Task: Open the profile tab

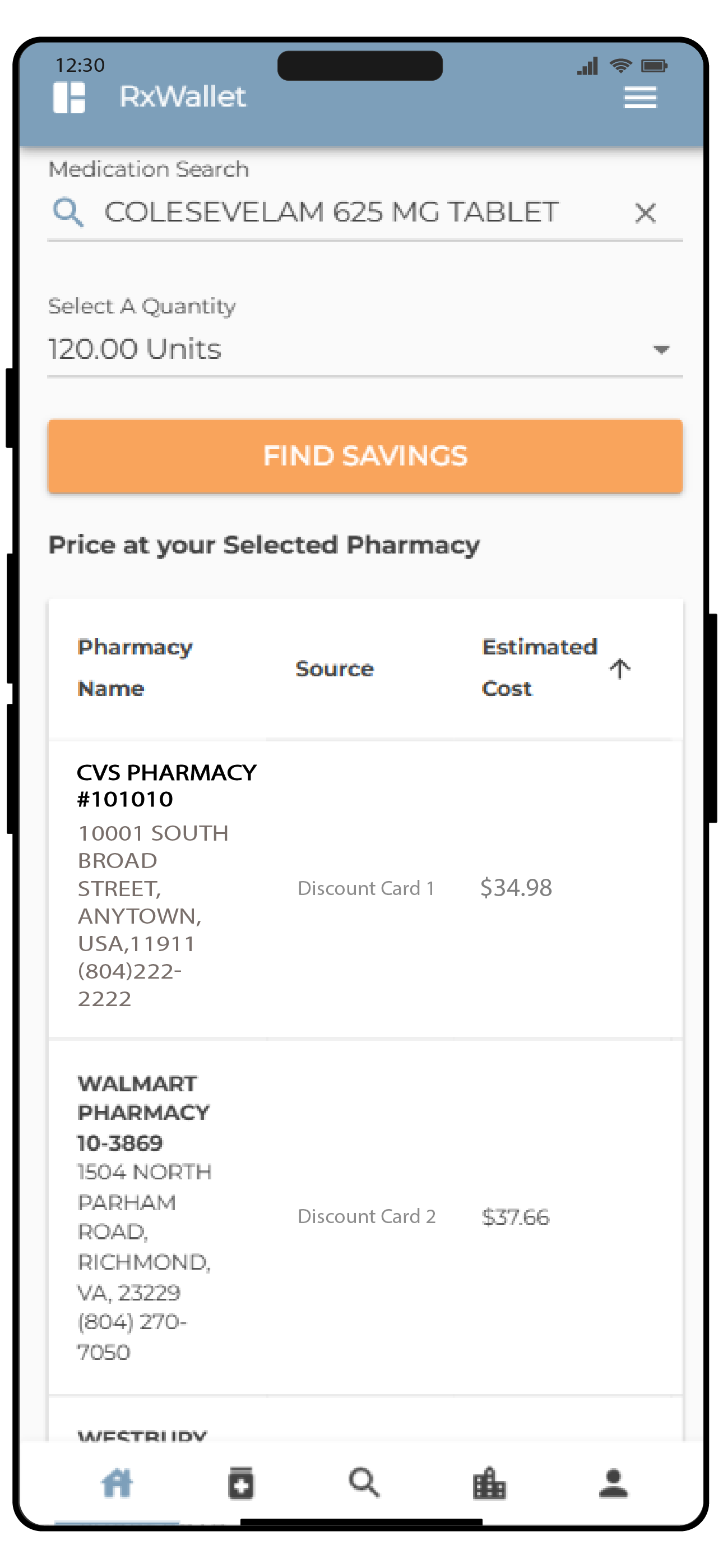Action: pos(613,1483)
